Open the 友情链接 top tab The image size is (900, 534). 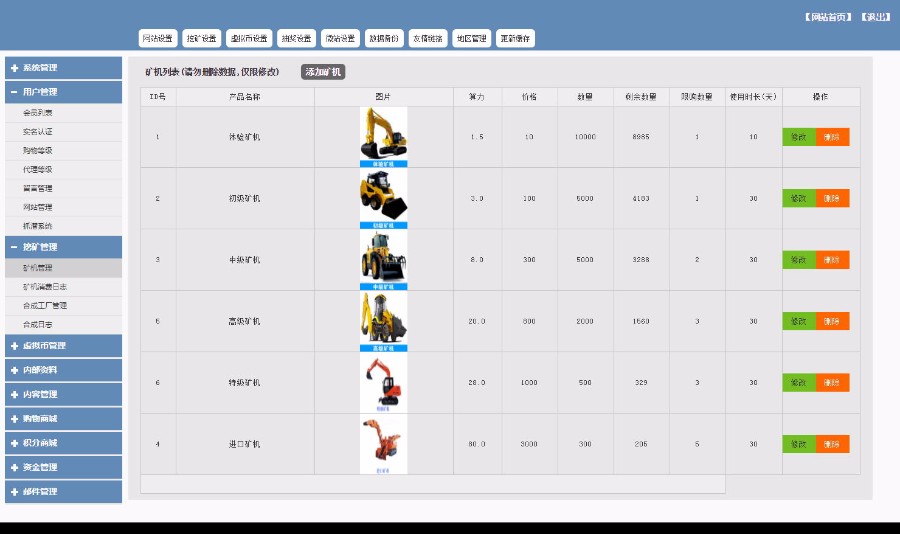(428, 38)
